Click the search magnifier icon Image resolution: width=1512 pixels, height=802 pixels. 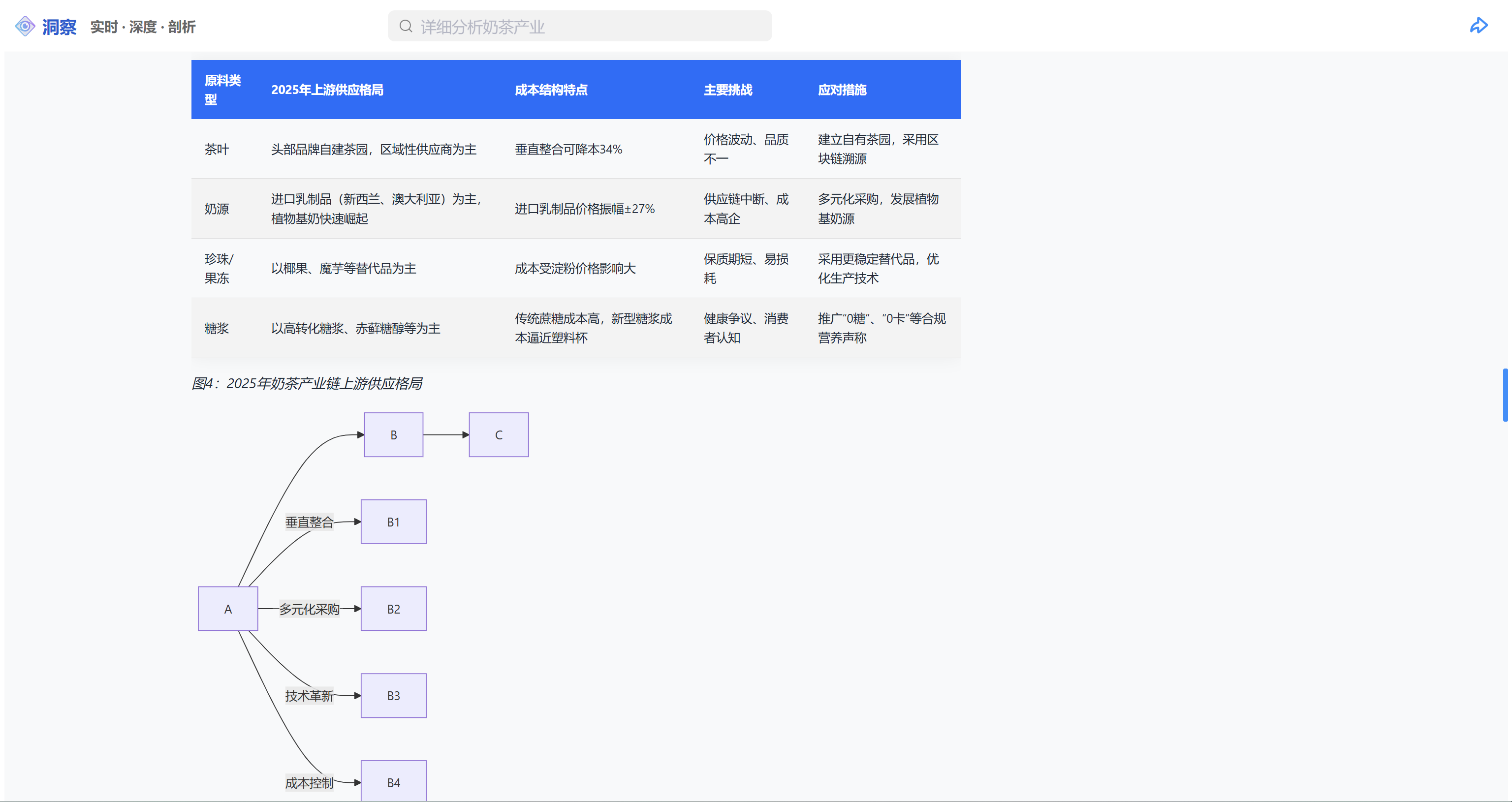point(406,27)
